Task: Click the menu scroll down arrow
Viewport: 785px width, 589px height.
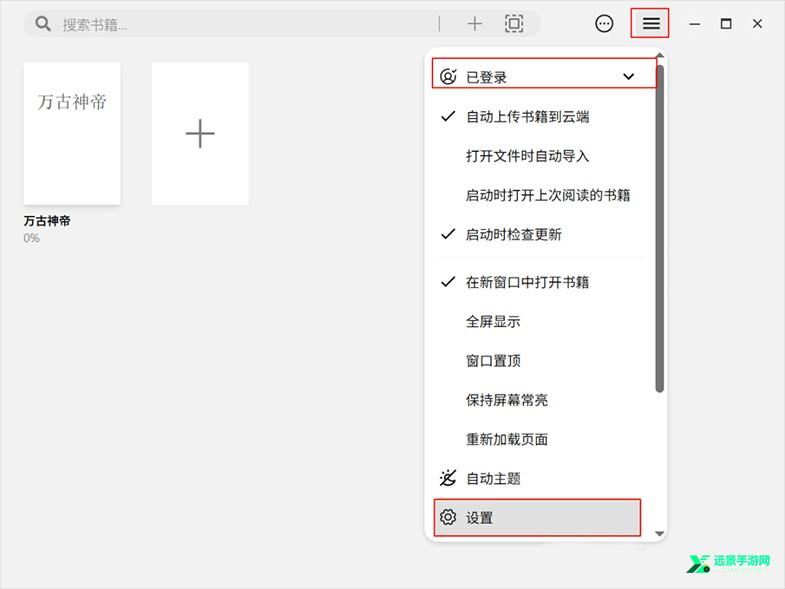Action: (x=659, y=534)
